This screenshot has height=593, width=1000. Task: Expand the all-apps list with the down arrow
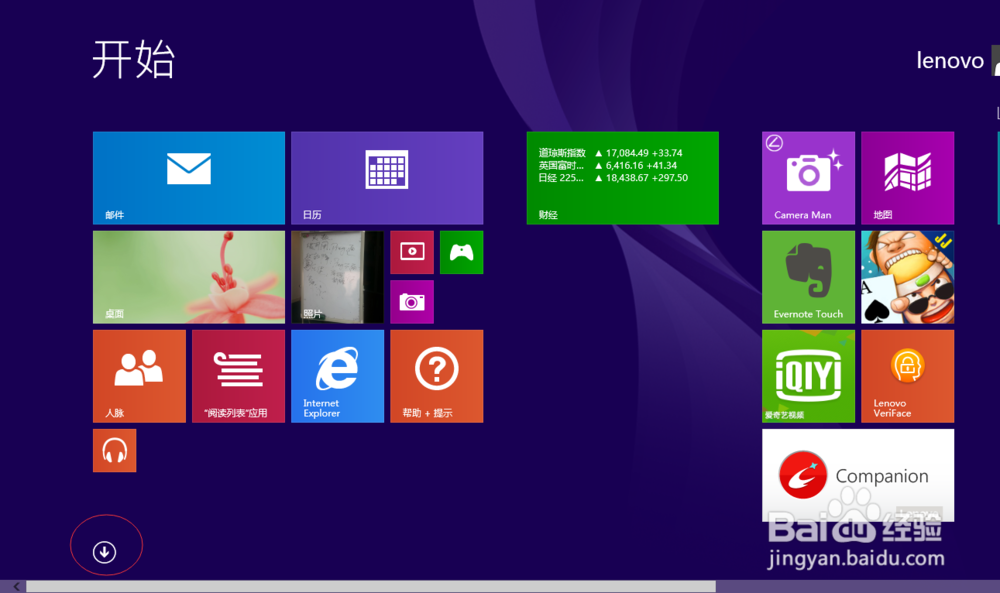click(106, 546)
